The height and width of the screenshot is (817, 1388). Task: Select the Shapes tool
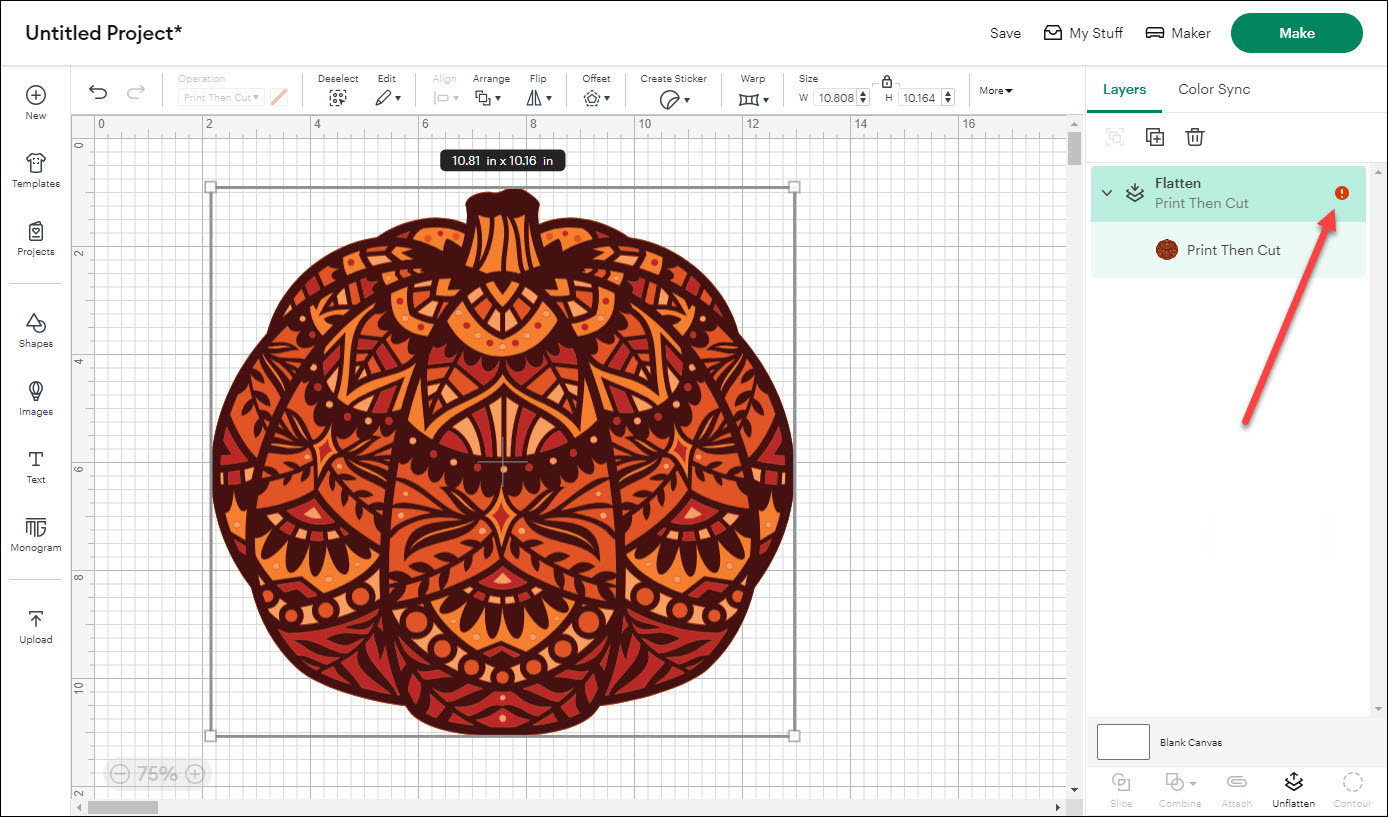(36, 330)
